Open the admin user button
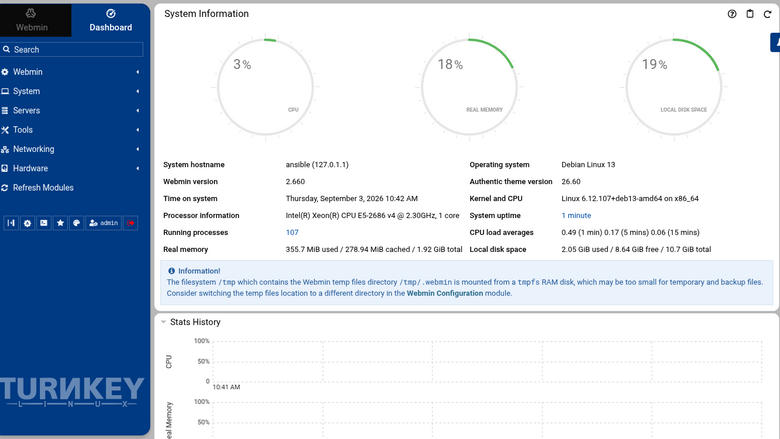Image resolution: width=780 pixels, height=439 pixels. [x=103, y=223]
